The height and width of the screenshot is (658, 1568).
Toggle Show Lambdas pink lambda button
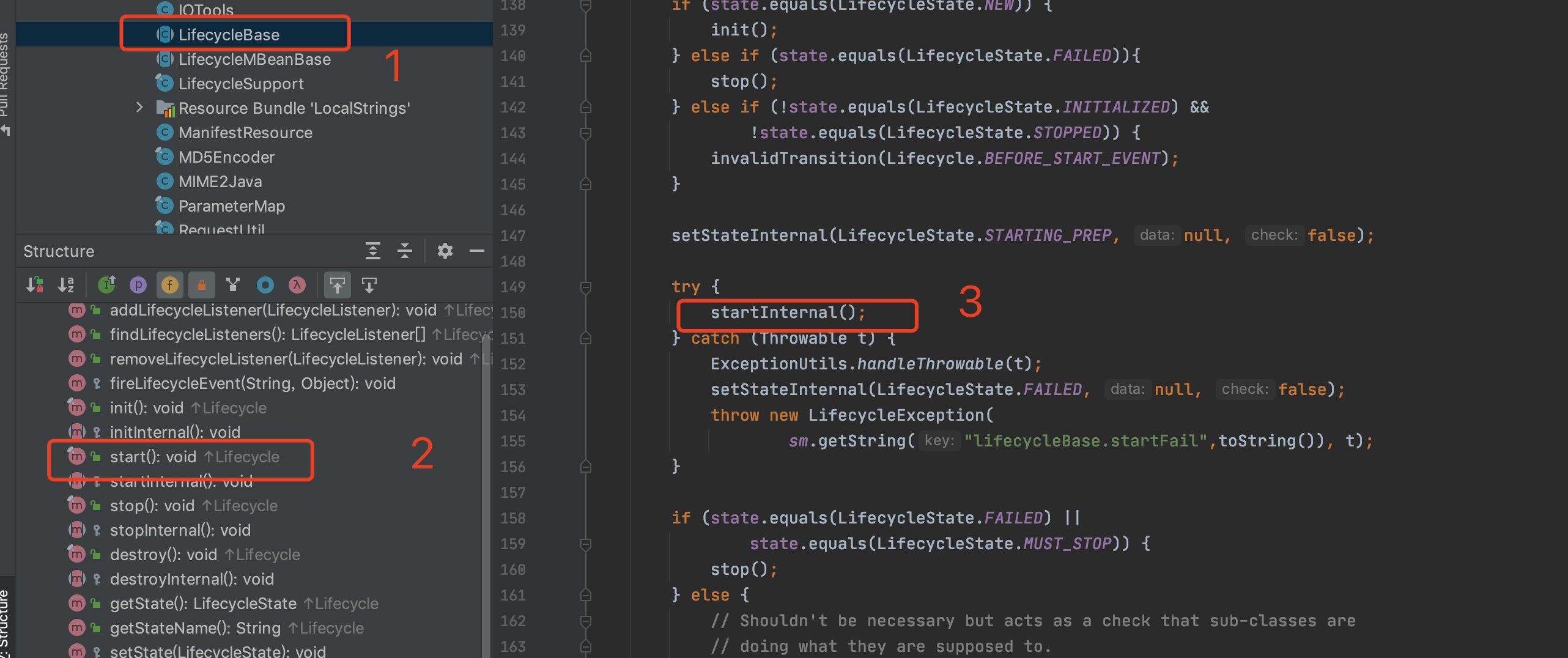[x=297, y=284]
